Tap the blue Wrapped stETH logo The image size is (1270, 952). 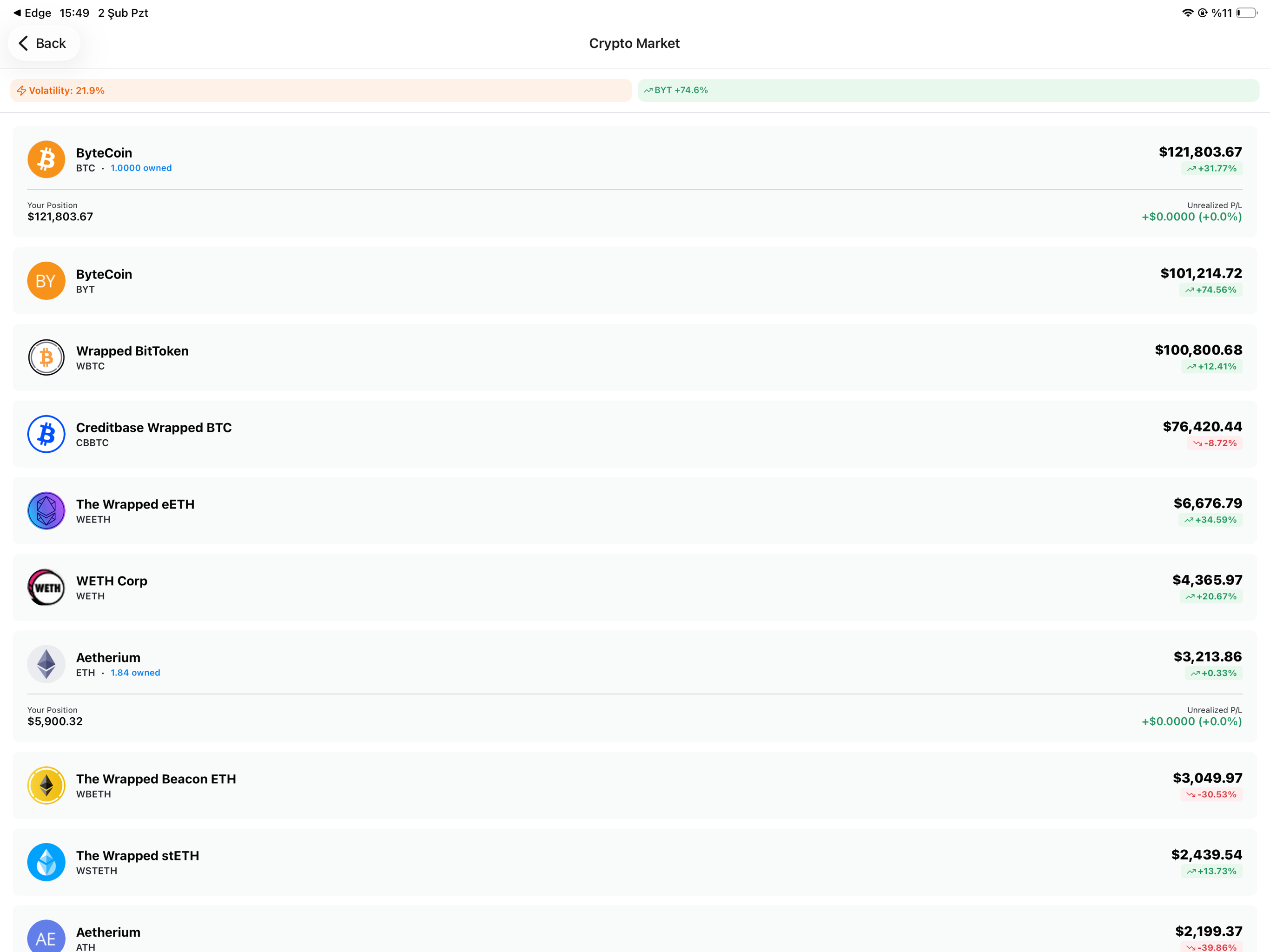pos(46,862)
